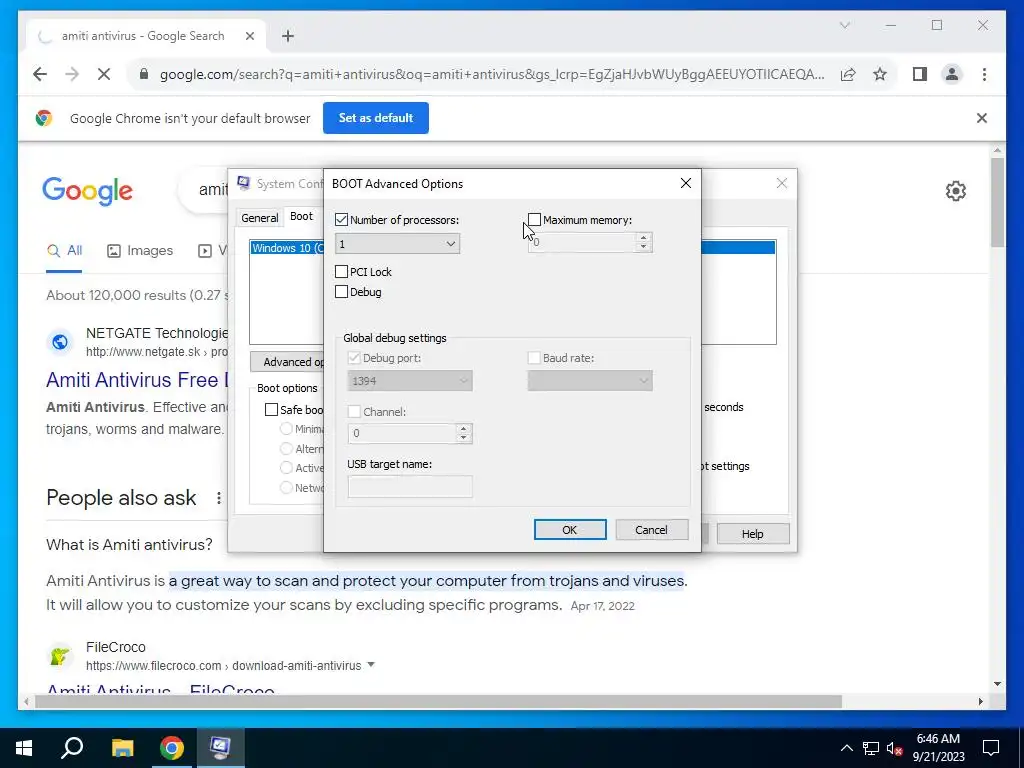Uncheck Number of processors checkbox
This screenshot has height=768, width=1024.
tap(341, 220)
